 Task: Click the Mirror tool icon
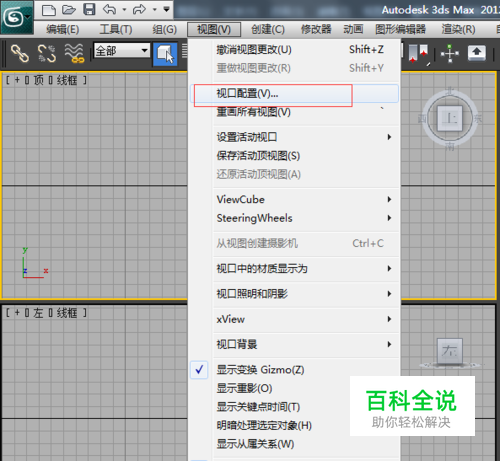418,53
